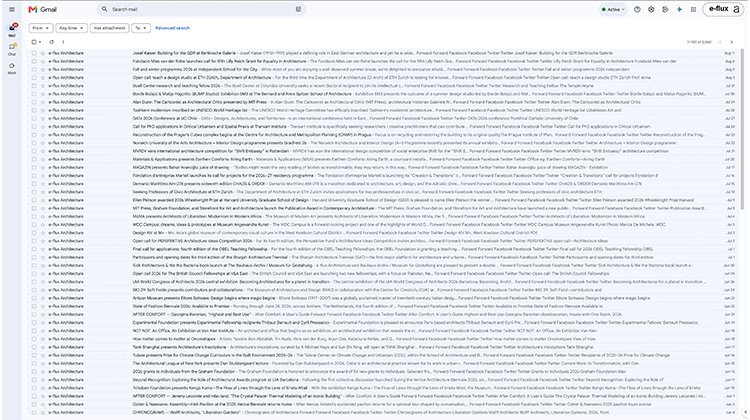The width and height of the screenshot is (750, 420).
Task: Open the Advanced search link
Action: pyautogui.click(x=172, y=28)
